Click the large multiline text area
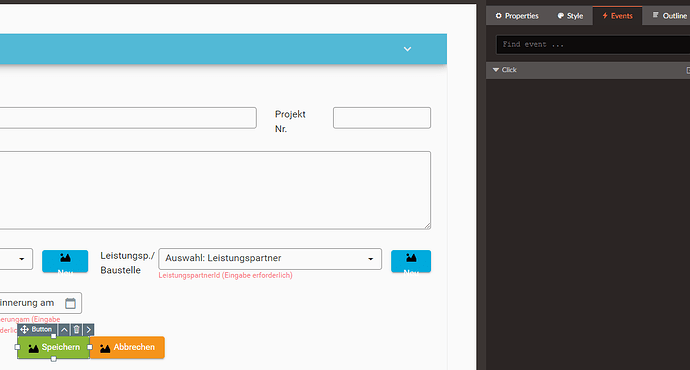Viewport: 690px width, 370px height. [x=215, y=190]
